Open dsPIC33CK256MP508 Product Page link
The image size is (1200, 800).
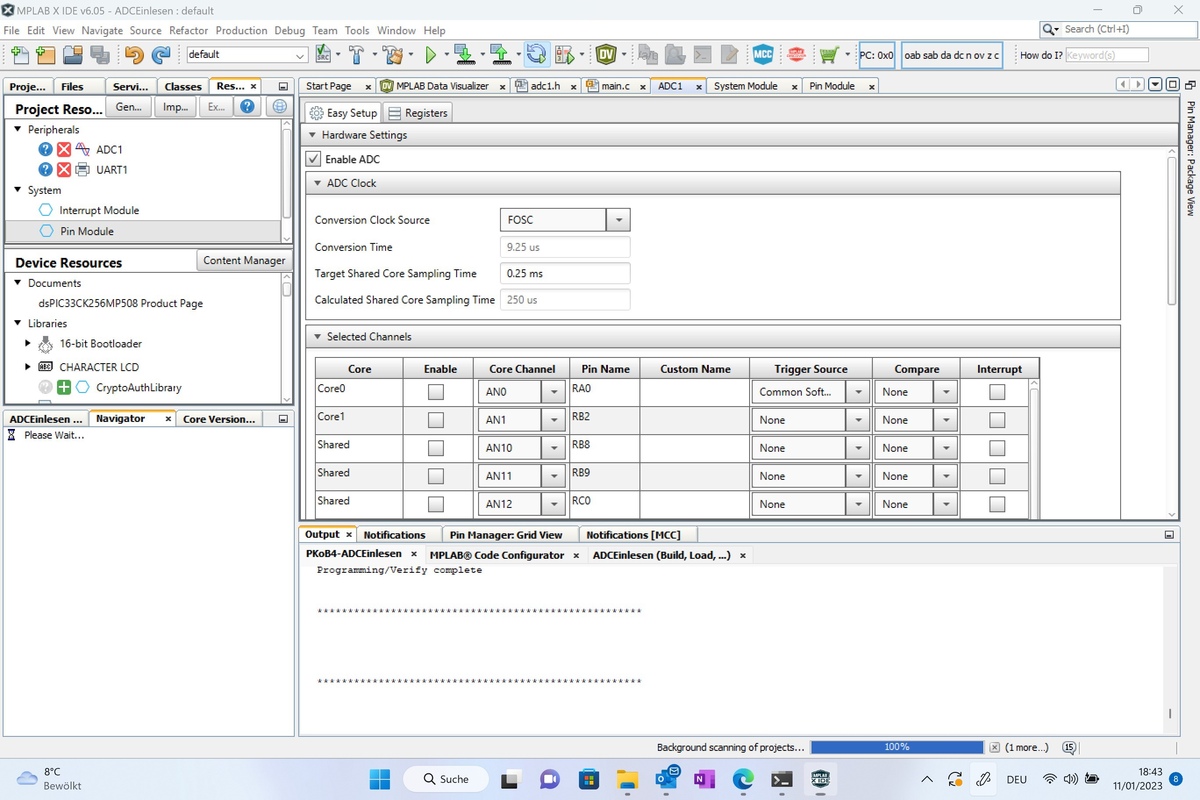pos(121,303)
